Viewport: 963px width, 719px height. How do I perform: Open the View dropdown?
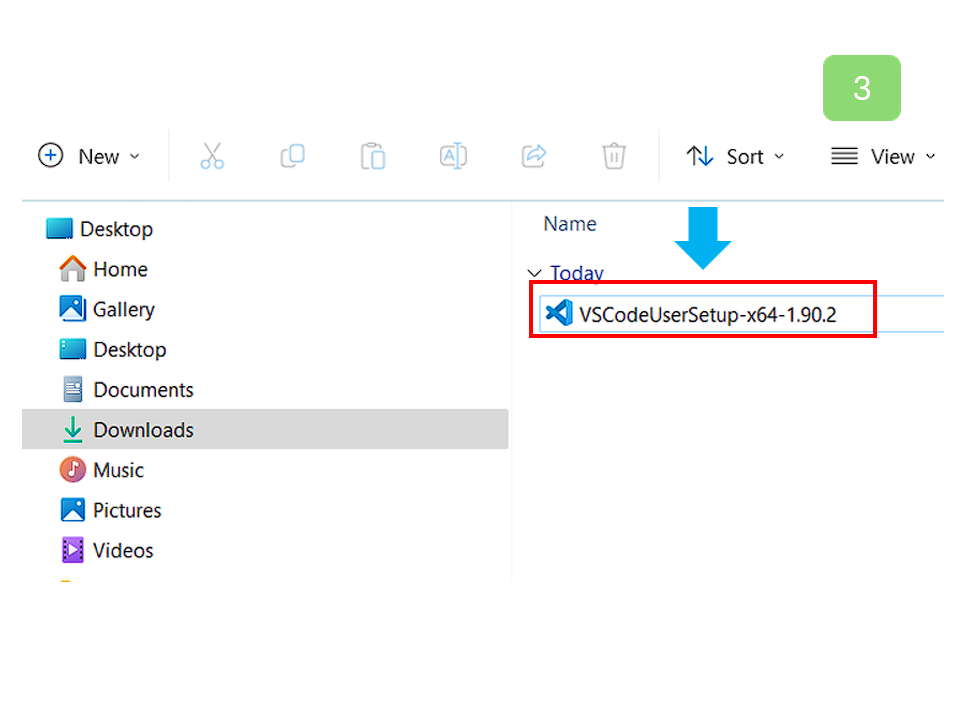click(884, 157)
